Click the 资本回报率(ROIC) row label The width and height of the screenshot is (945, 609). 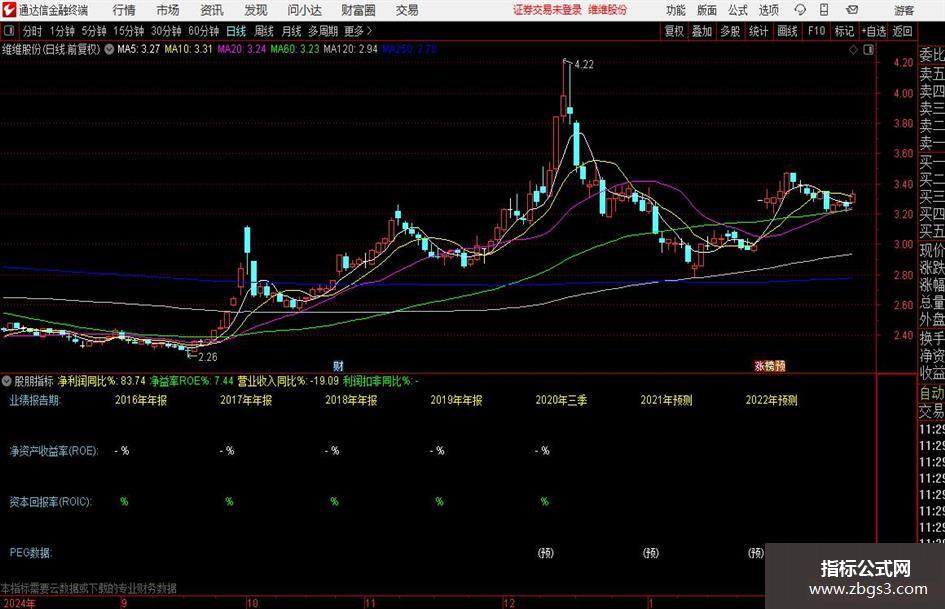click(50, 502)
